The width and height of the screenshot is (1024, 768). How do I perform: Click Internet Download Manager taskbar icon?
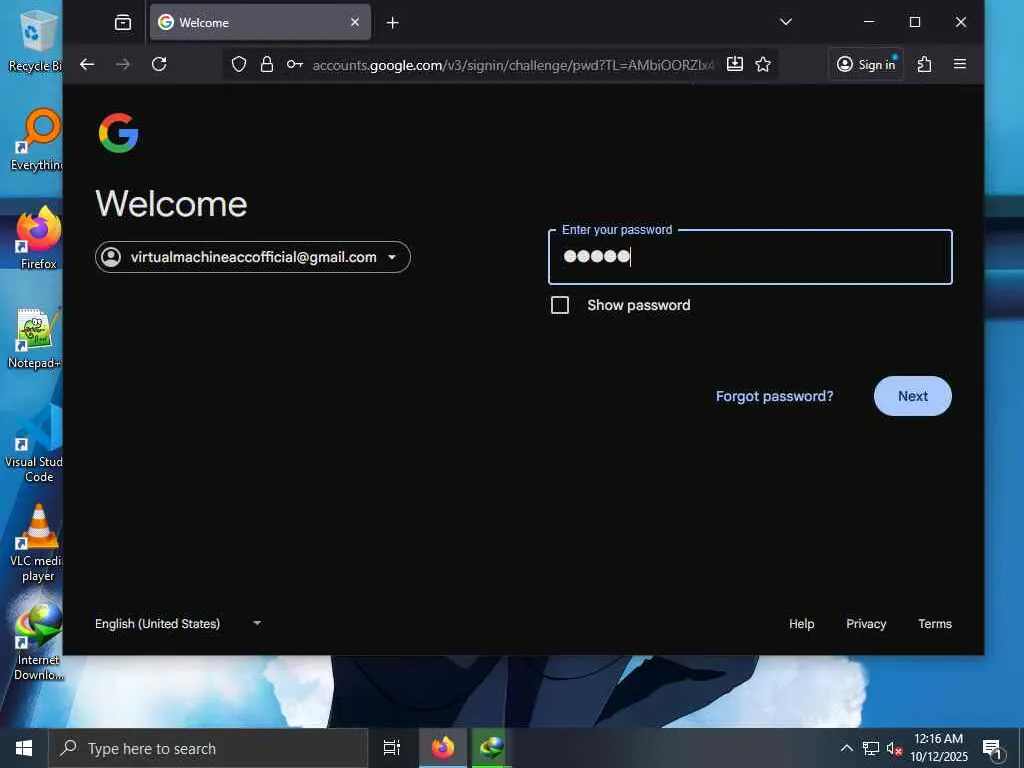(492, 748)
